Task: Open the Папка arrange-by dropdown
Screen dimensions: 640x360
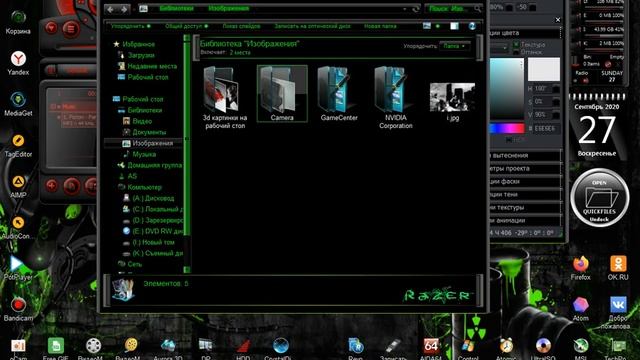Action: pos(454,46)
